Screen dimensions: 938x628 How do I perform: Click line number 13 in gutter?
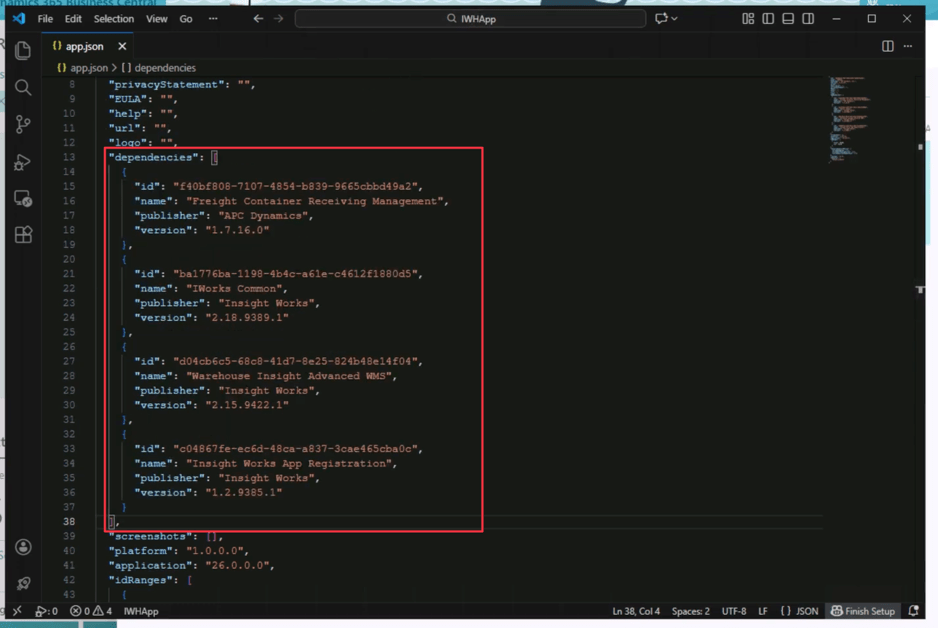click(x=69, y=157)
